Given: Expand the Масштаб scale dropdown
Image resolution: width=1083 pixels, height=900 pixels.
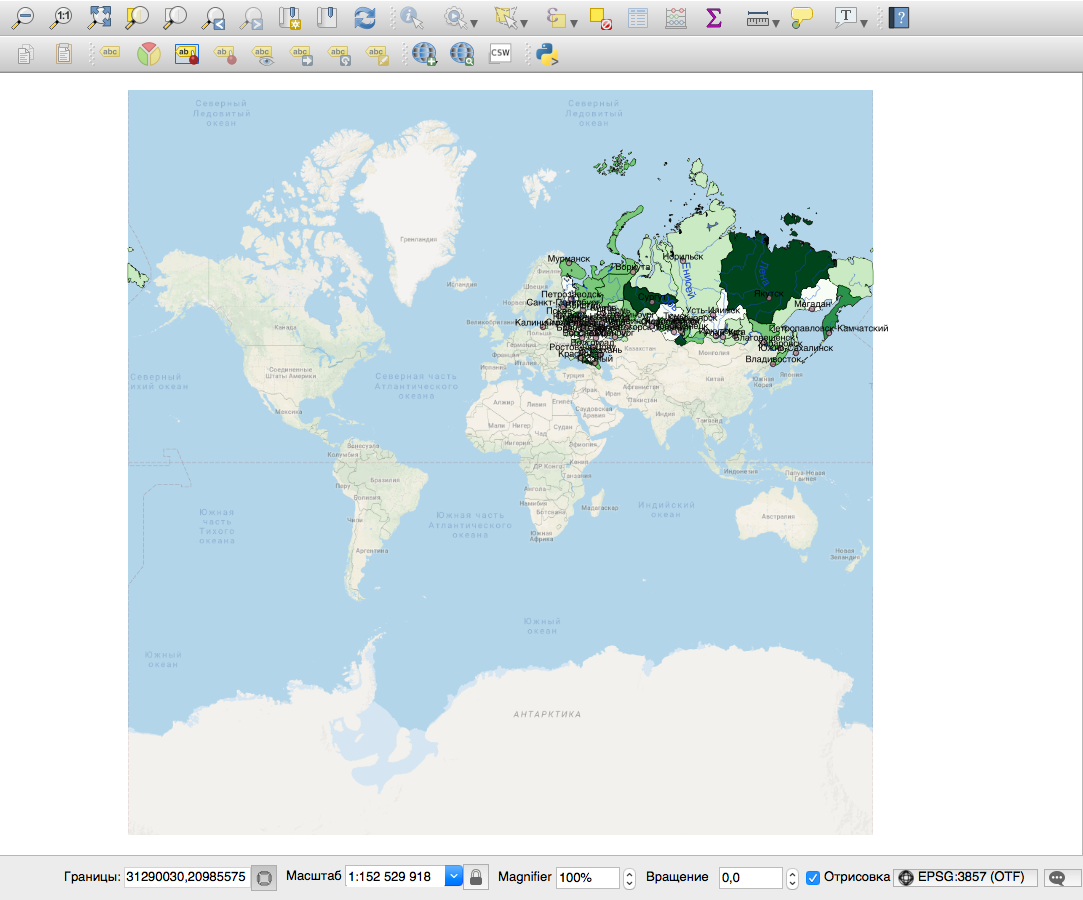Looking at the screenshot, I should [x=453, y=877].
